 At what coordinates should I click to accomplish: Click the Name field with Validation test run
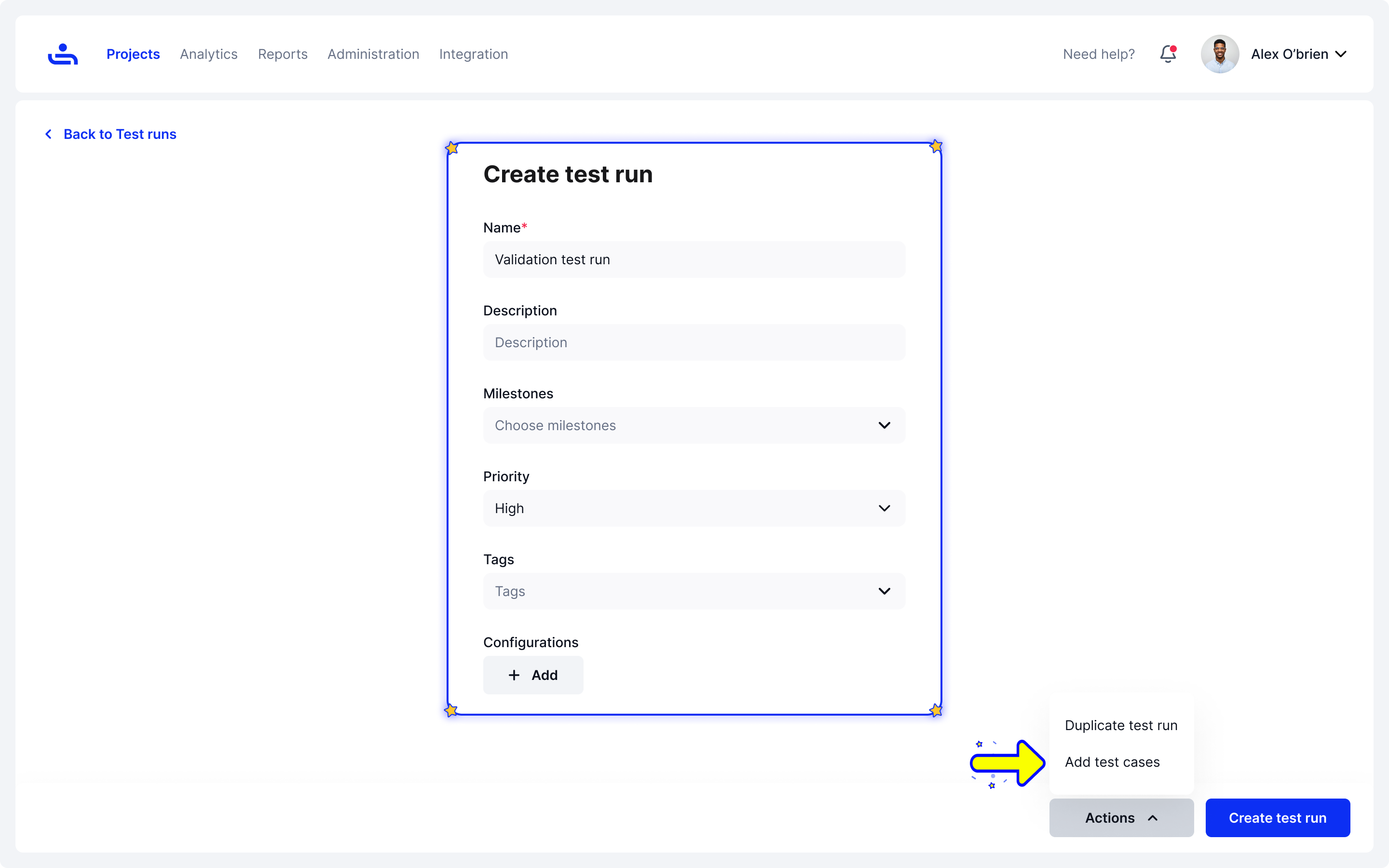pyautogui.click(x=694, y=259)
